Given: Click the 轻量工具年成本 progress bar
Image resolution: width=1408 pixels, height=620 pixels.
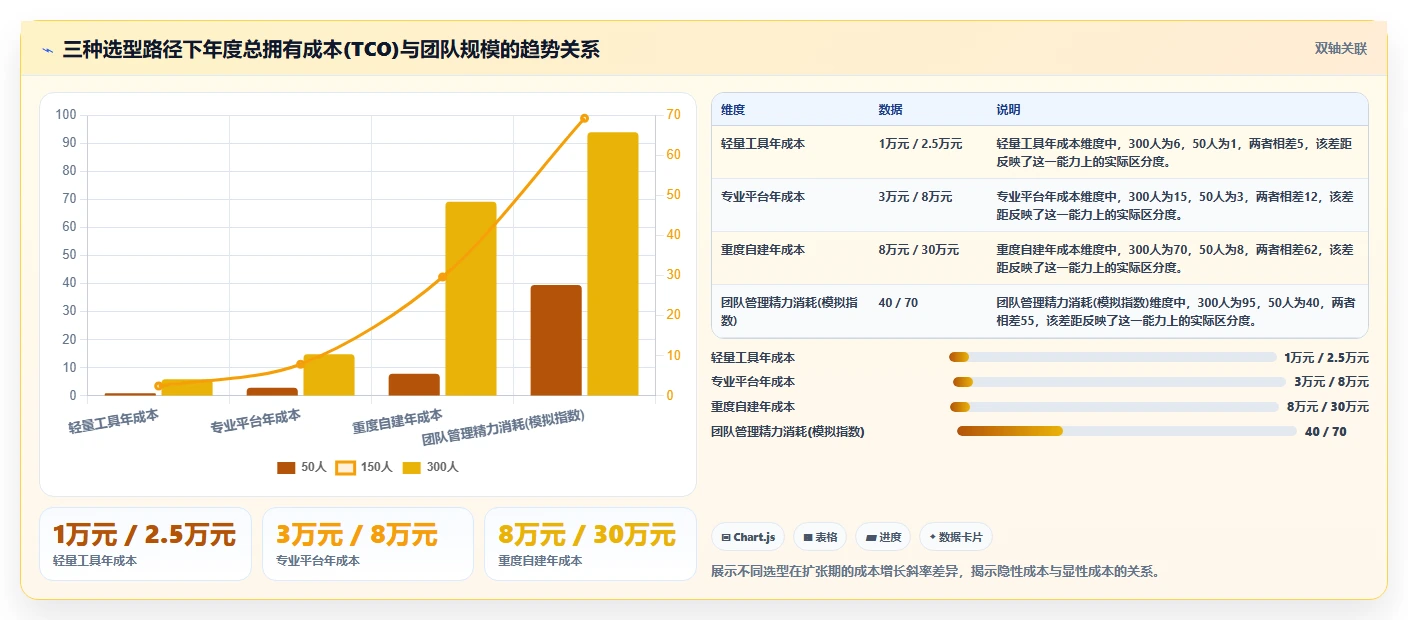Looking at the screenshot, I should (x=1113, y=357).
